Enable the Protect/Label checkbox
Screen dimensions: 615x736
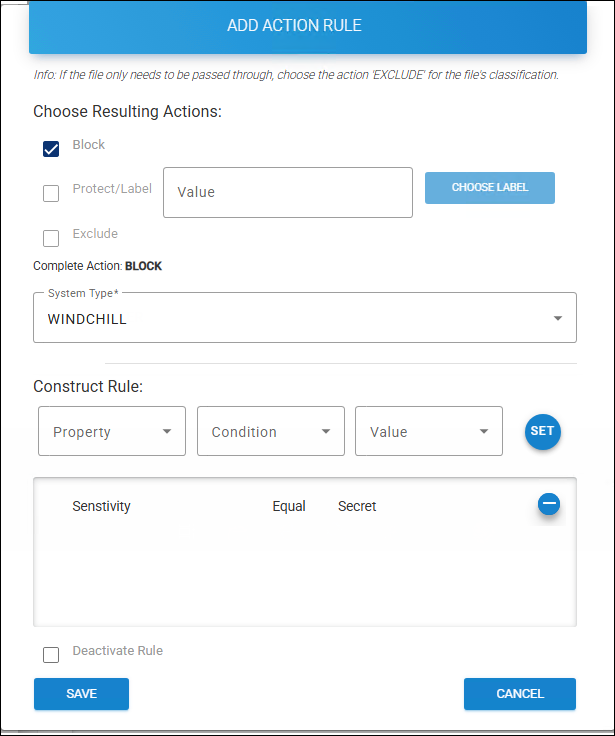pyautogui.click(x=51, y=194)
